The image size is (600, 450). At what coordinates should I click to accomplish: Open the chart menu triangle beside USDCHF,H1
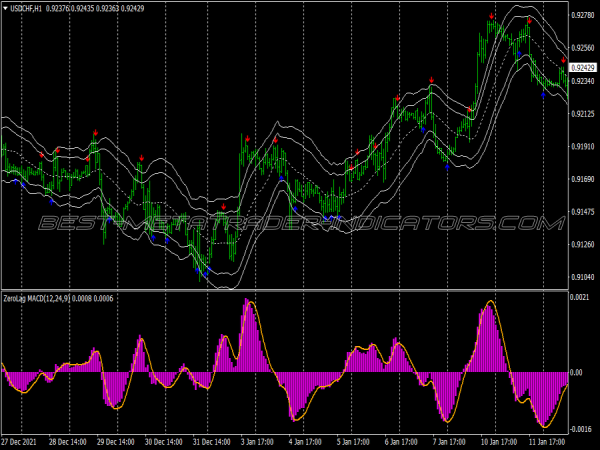5,8
